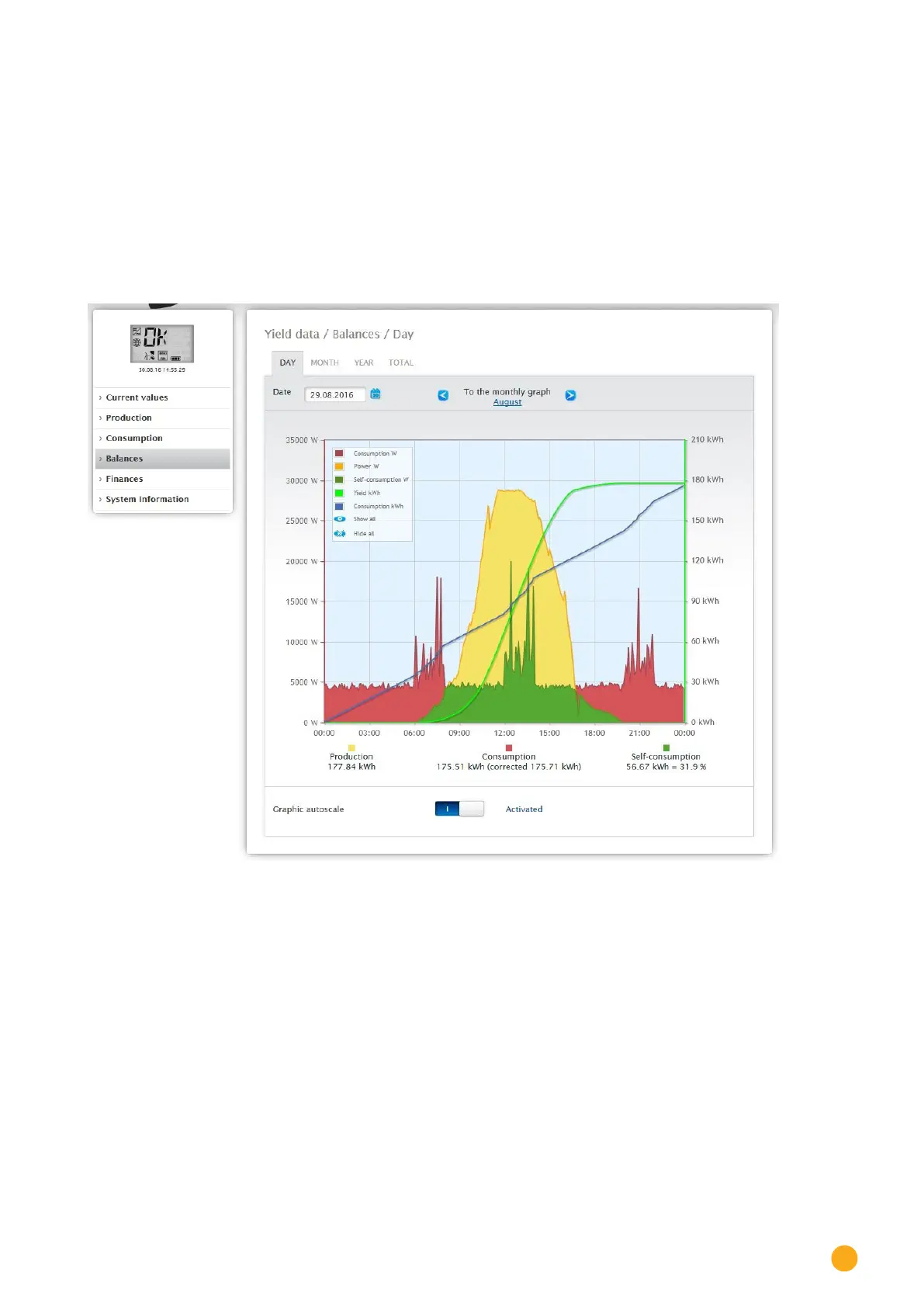Switch off the Graphic autoscale toggle
This screenshot has width=924, height=1307.
point(459,809)
